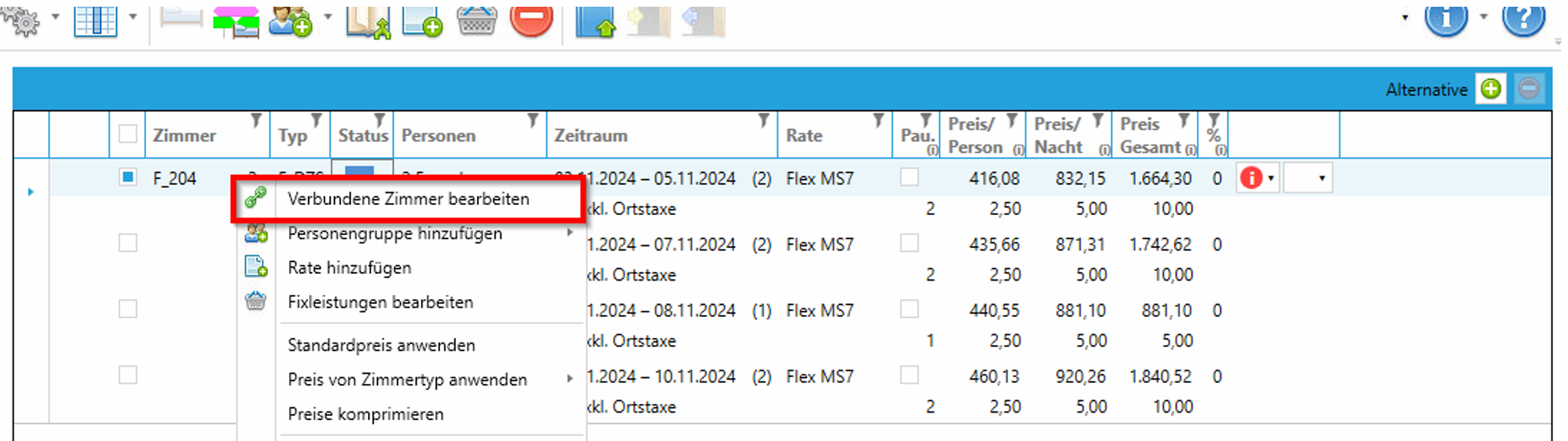The width and height of the screenshot is (1568, 441).
Task: Click the blue book with green arrow icon
Action: [x=595, y=21]
